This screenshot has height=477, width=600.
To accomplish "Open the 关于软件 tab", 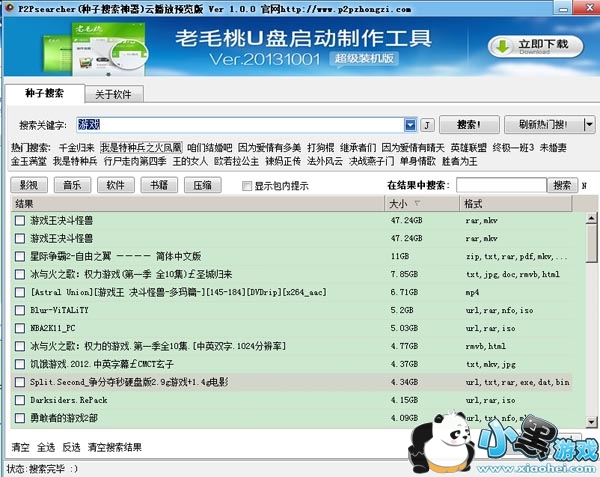I will point(114,94).
